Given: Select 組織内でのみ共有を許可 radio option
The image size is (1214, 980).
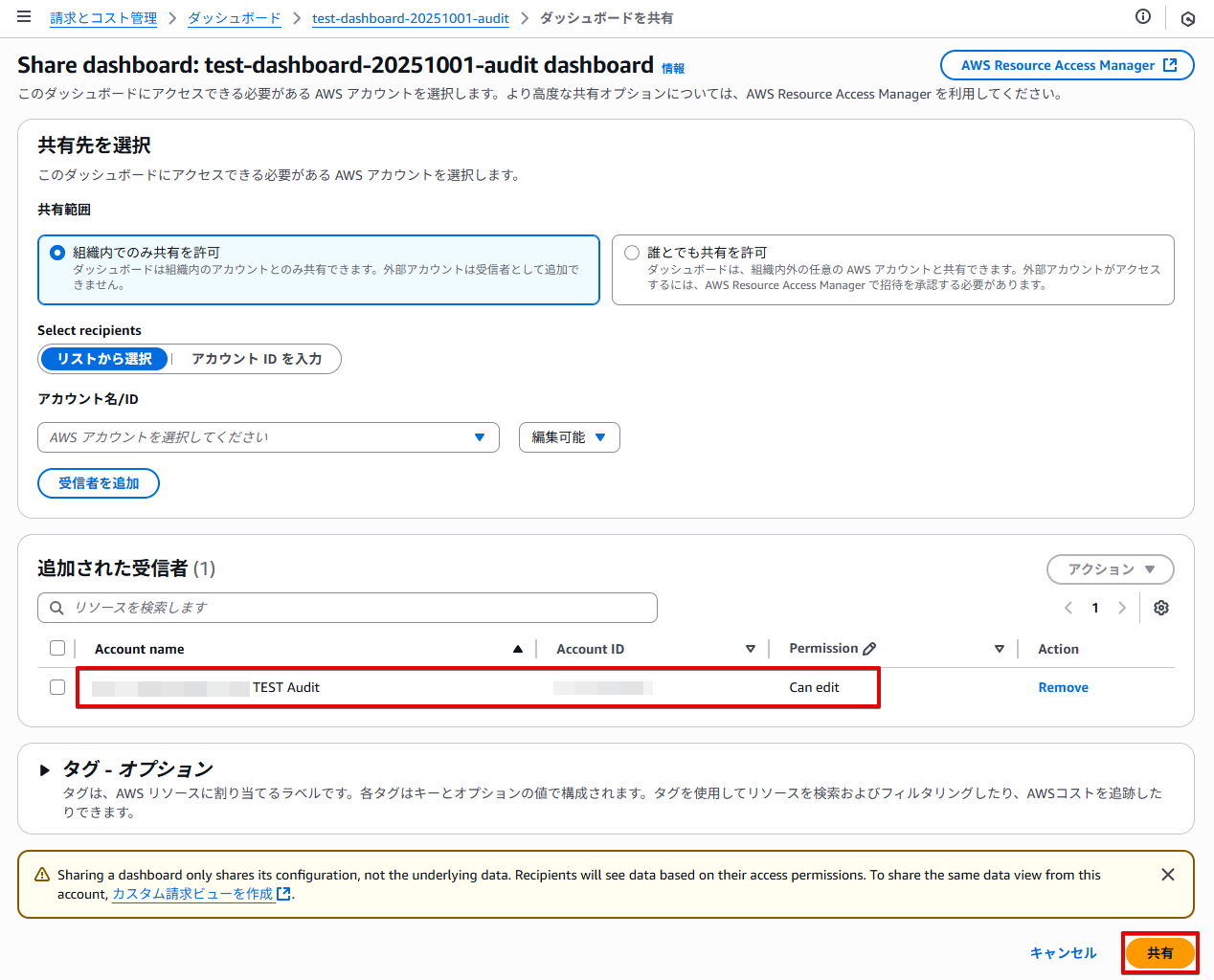Looking at the screenshot, I should [x=57, y=253].
